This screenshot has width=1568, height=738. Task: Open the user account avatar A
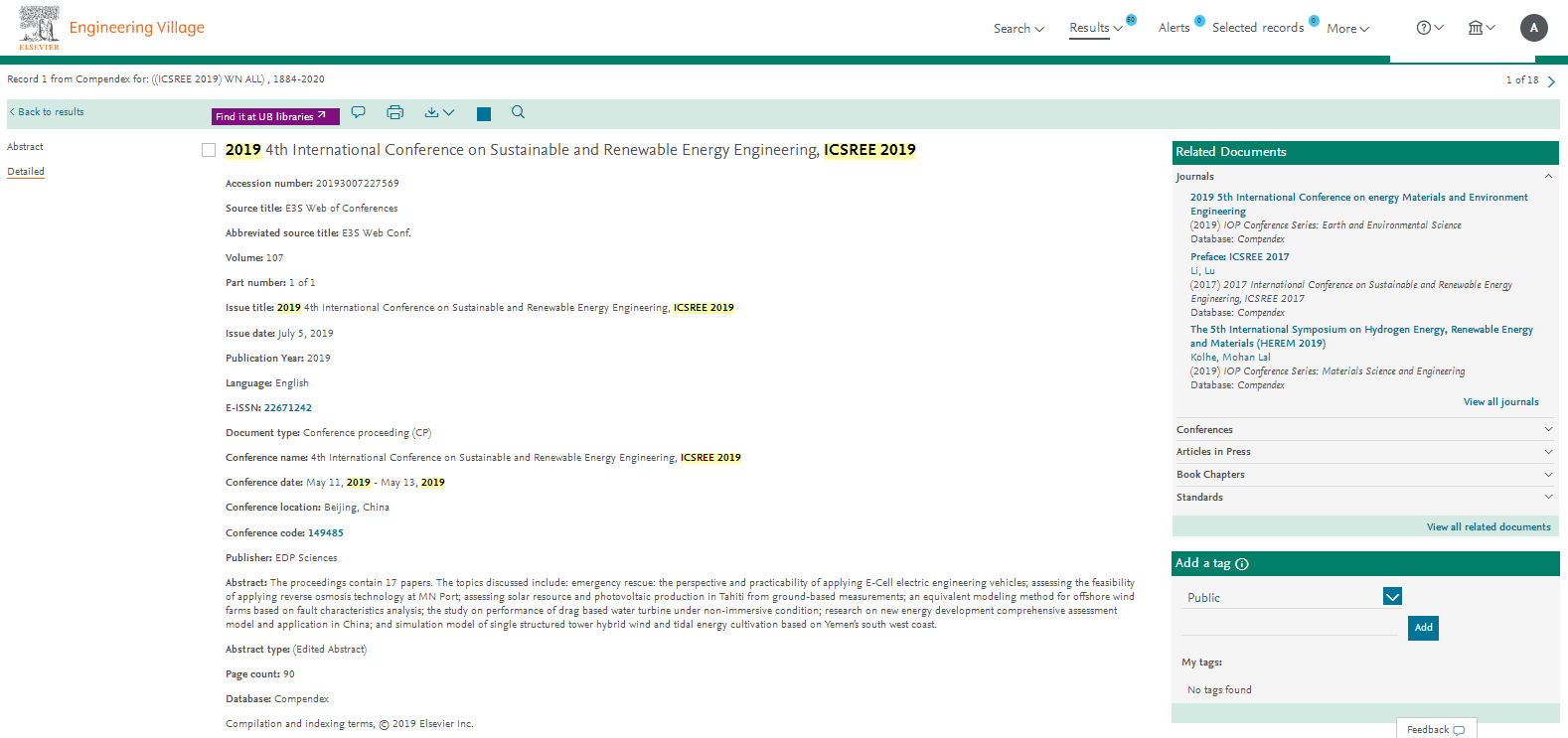(1534, 28)
